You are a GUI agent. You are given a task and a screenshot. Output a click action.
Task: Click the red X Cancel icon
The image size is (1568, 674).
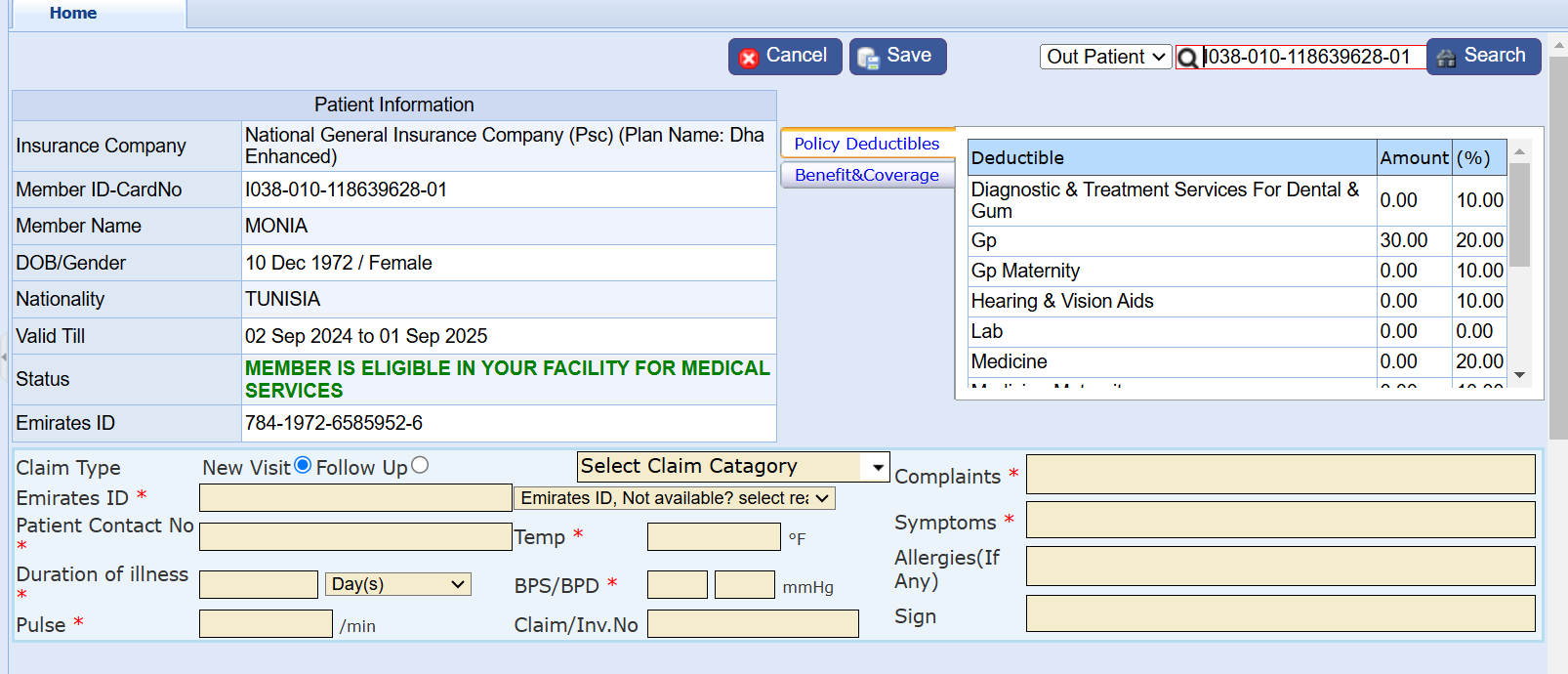(749, 59)
